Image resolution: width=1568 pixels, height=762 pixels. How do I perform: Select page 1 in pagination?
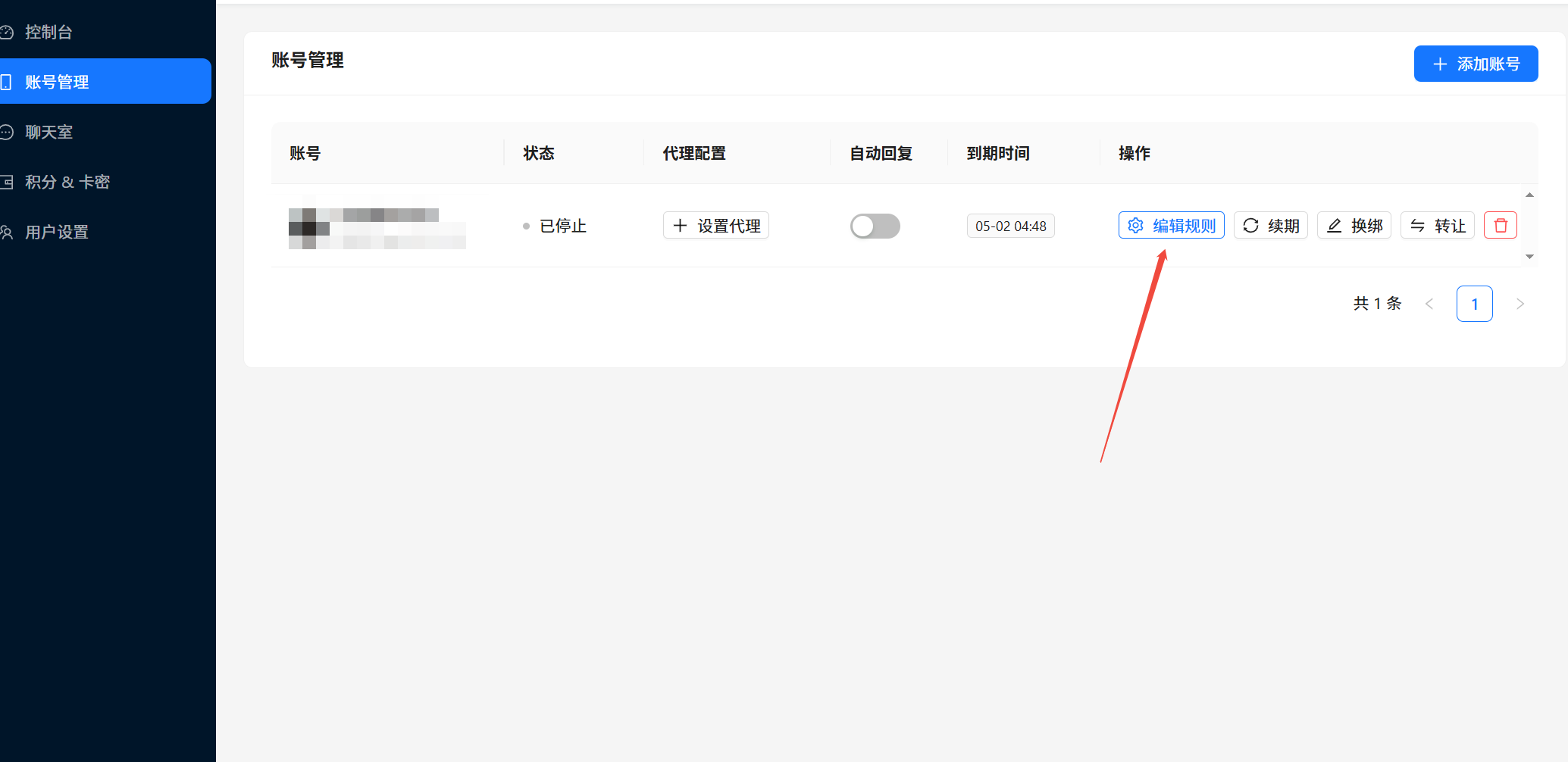(1474, 304)
